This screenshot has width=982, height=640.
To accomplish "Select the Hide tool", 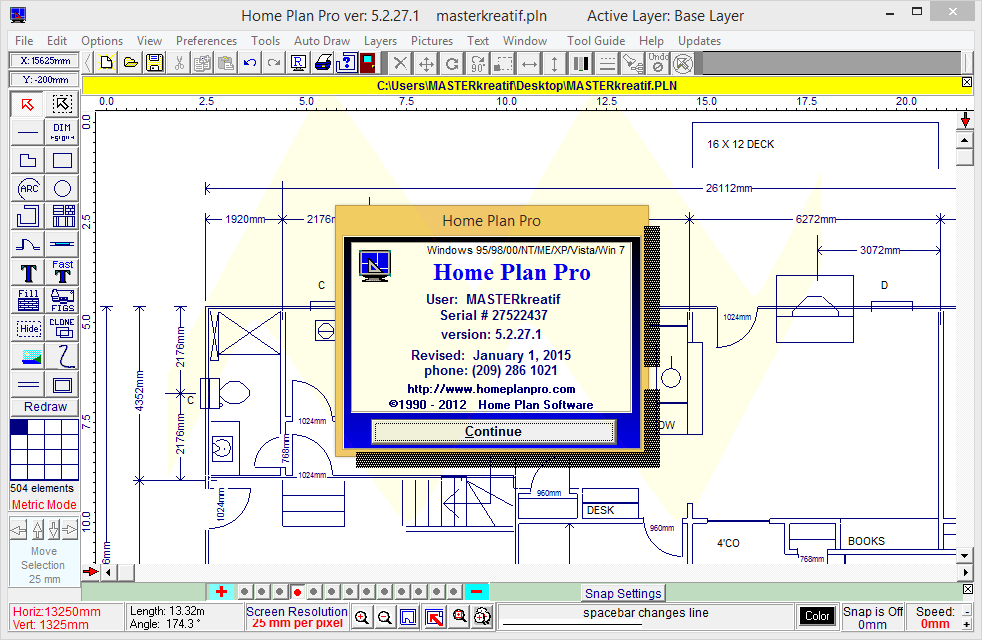I will [x=28, y=329].
